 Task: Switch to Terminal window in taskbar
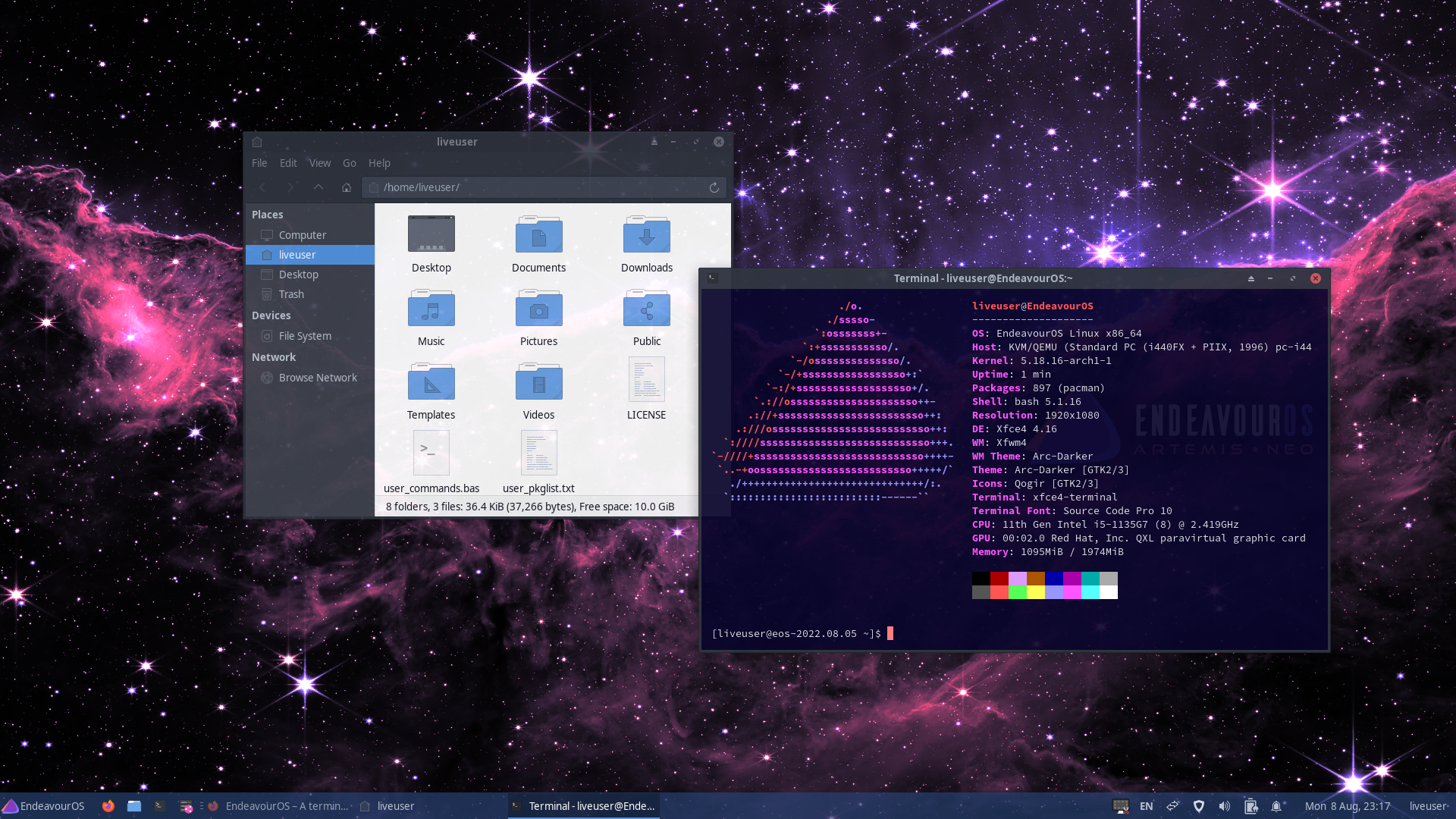[x=583, y=806]
